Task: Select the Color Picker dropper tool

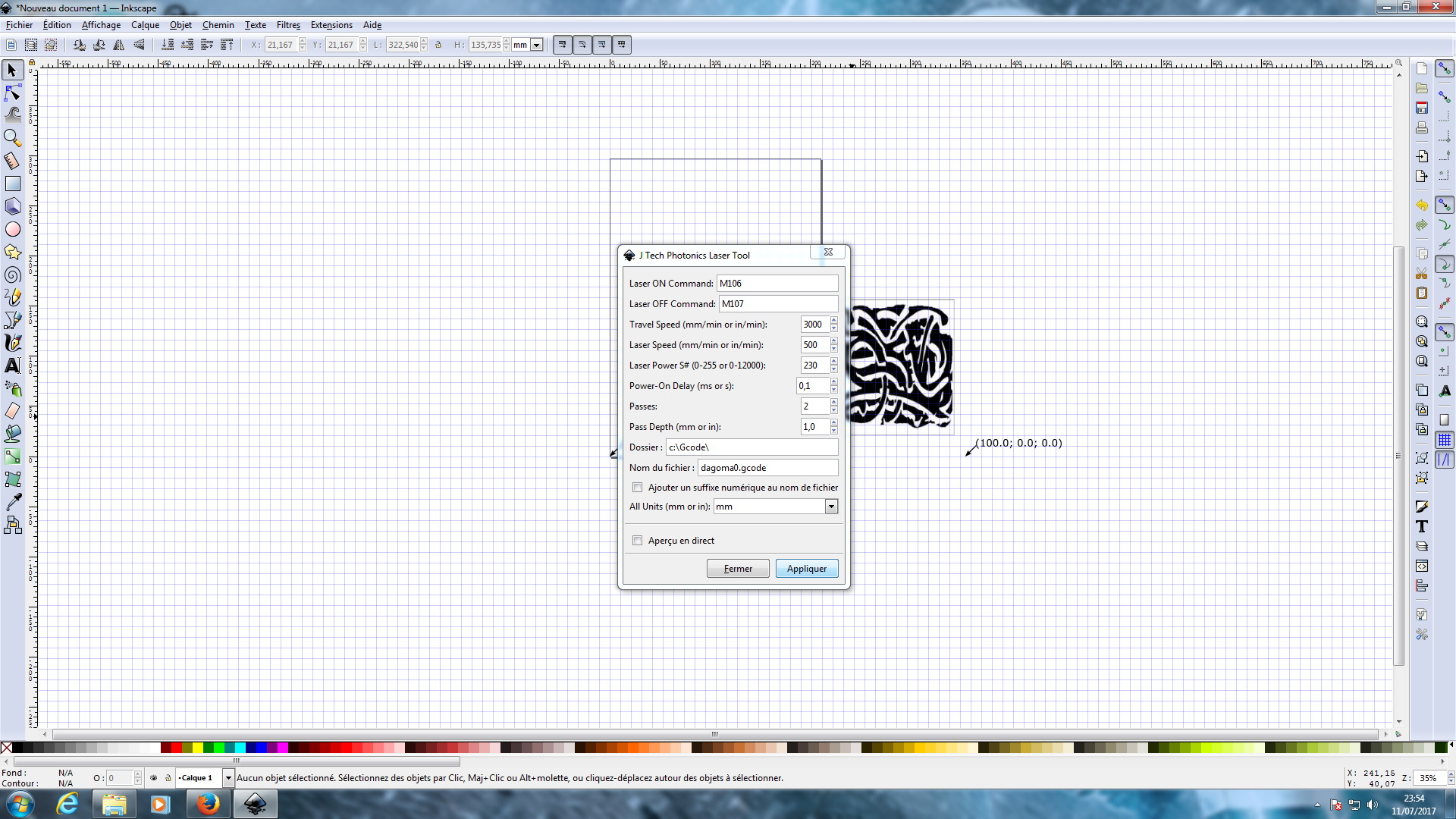Action: point(12,502)
